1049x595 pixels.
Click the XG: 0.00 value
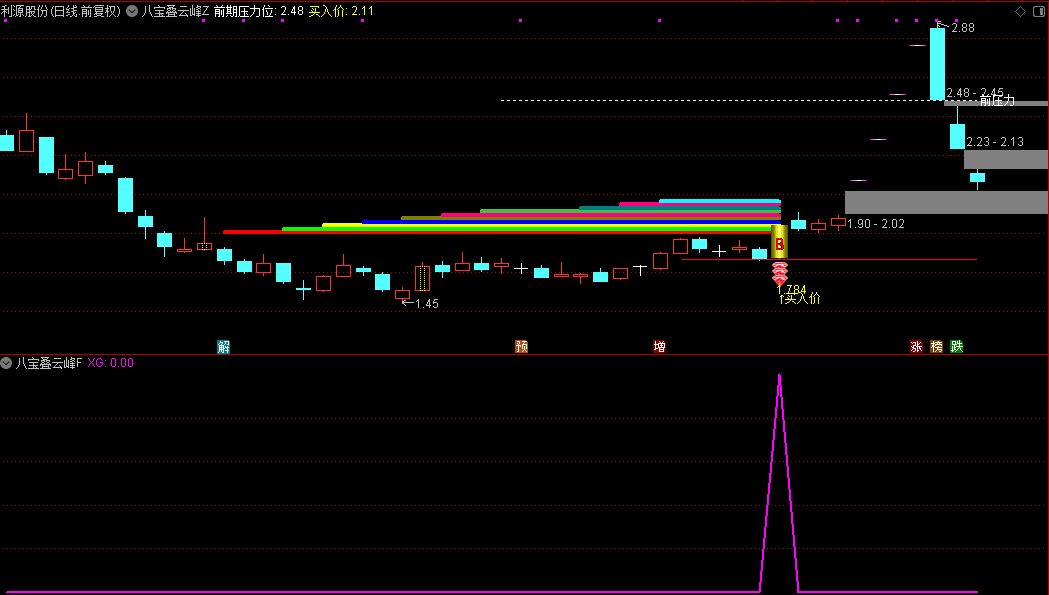pos(110,363)
